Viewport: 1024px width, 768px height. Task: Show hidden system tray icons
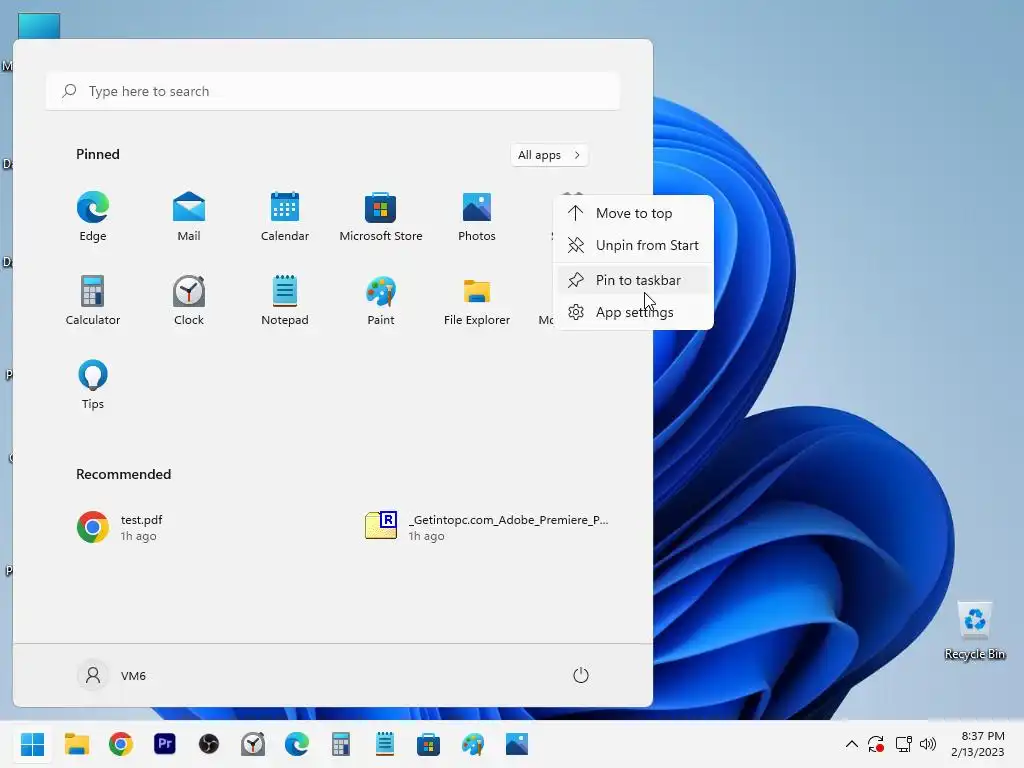[852, 744]
